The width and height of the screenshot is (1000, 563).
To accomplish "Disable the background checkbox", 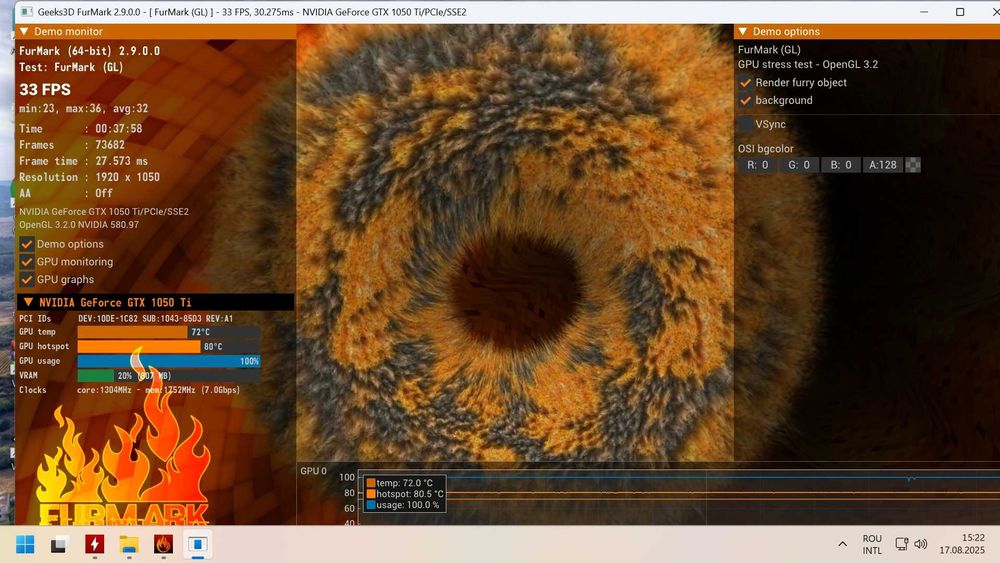I will click(745, 101).
